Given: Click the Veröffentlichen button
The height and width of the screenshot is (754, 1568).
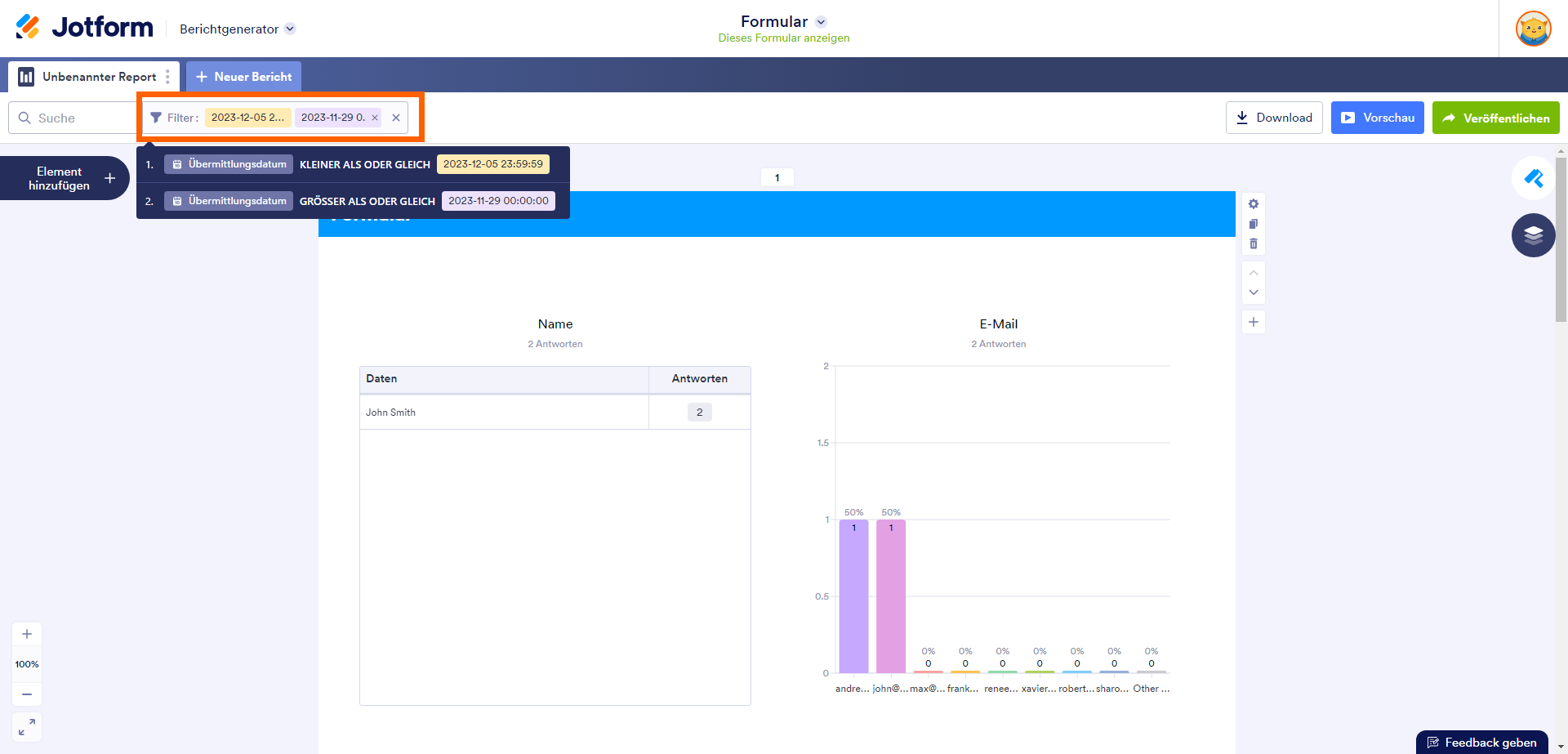Looking at the screenshot, I should 1495,118.
